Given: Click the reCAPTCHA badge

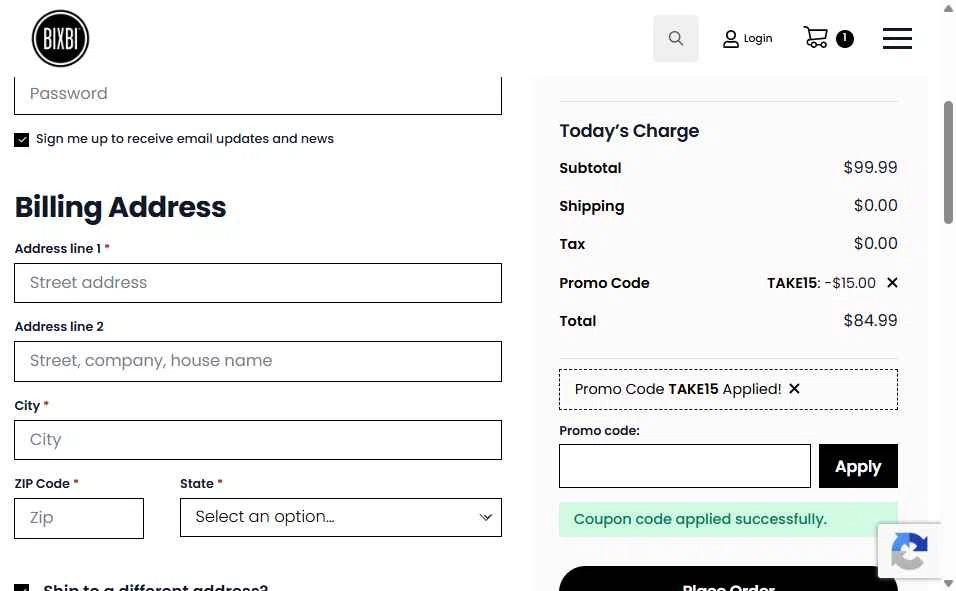Looking at the screenshot, I should pos(908,550).
